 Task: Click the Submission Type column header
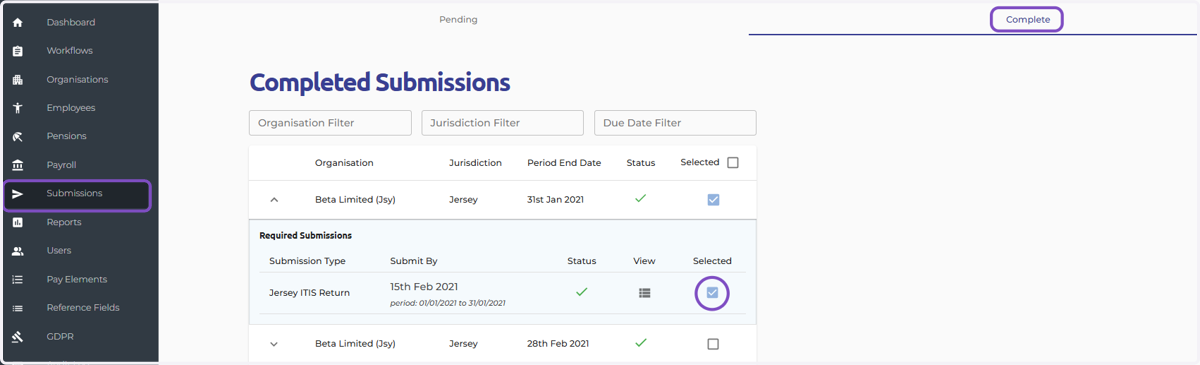pyautogui.click(x=307, y=261)
